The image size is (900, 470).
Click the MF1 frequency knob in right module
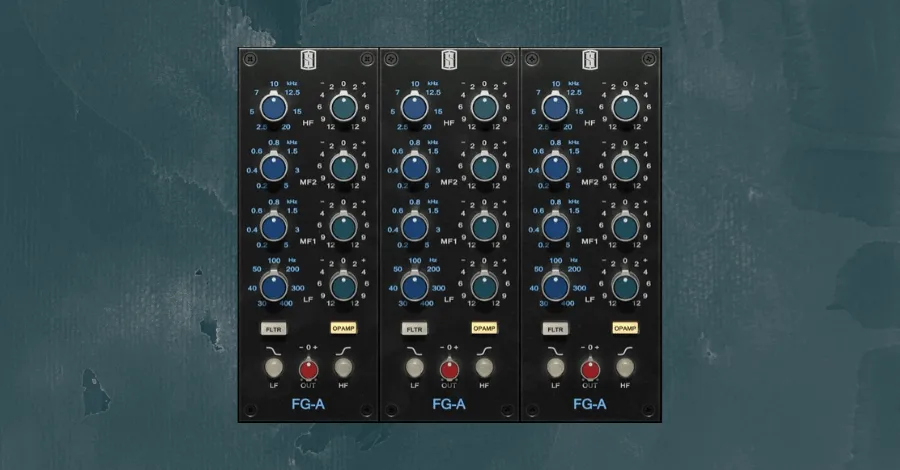556,227
